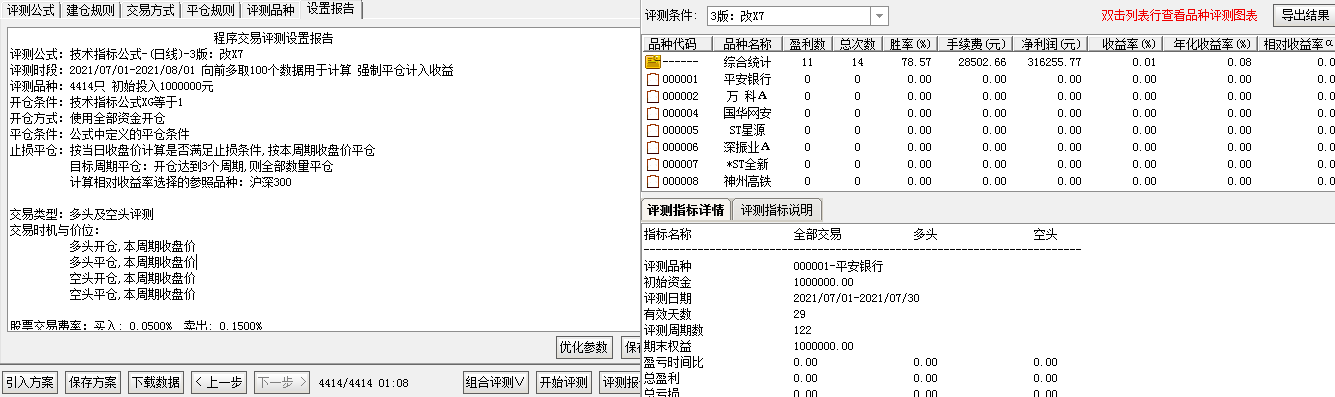Click the document icon beside 000004
The width and height of the screenshot is (1335, 397).
point(652,113)
